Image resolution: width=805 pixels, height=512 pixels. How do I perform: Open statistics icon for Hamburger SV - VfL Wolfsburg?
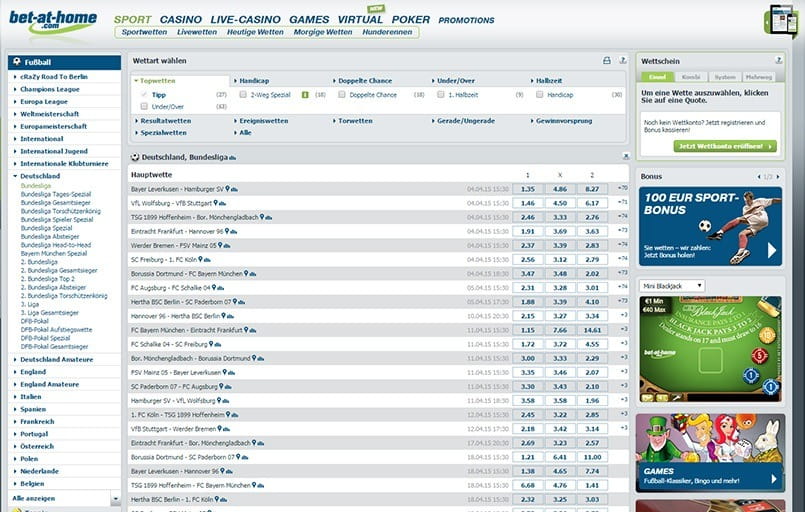pos(226,401)
